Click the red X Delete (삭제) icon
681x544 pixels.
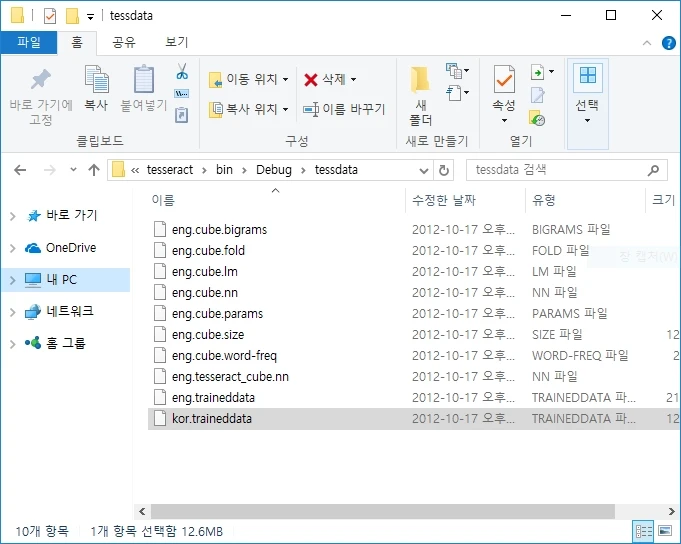point(312,79)
